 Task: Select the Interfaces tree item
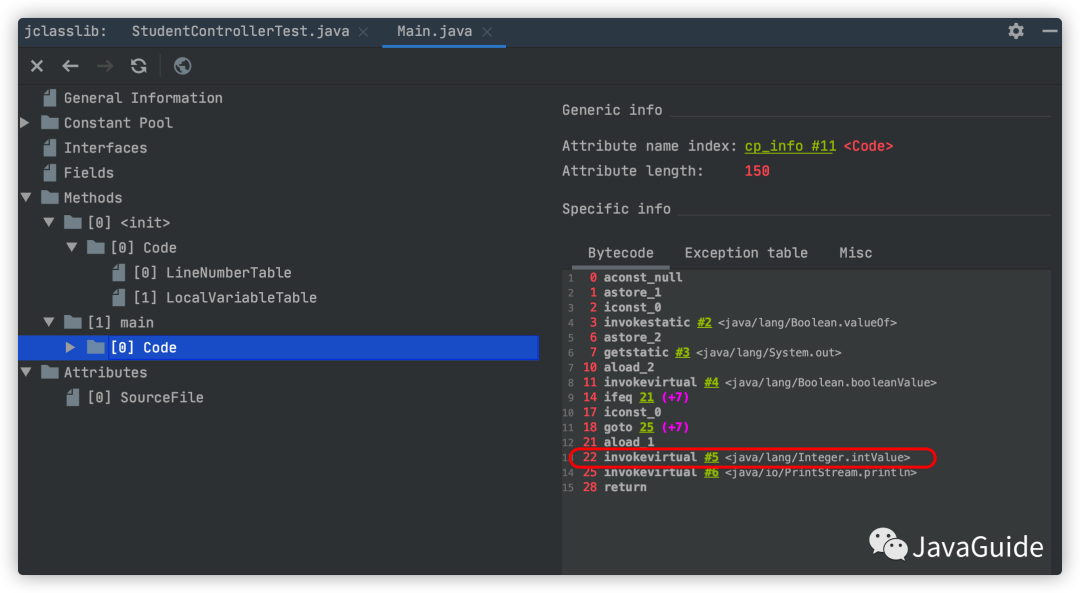(105, 148)
